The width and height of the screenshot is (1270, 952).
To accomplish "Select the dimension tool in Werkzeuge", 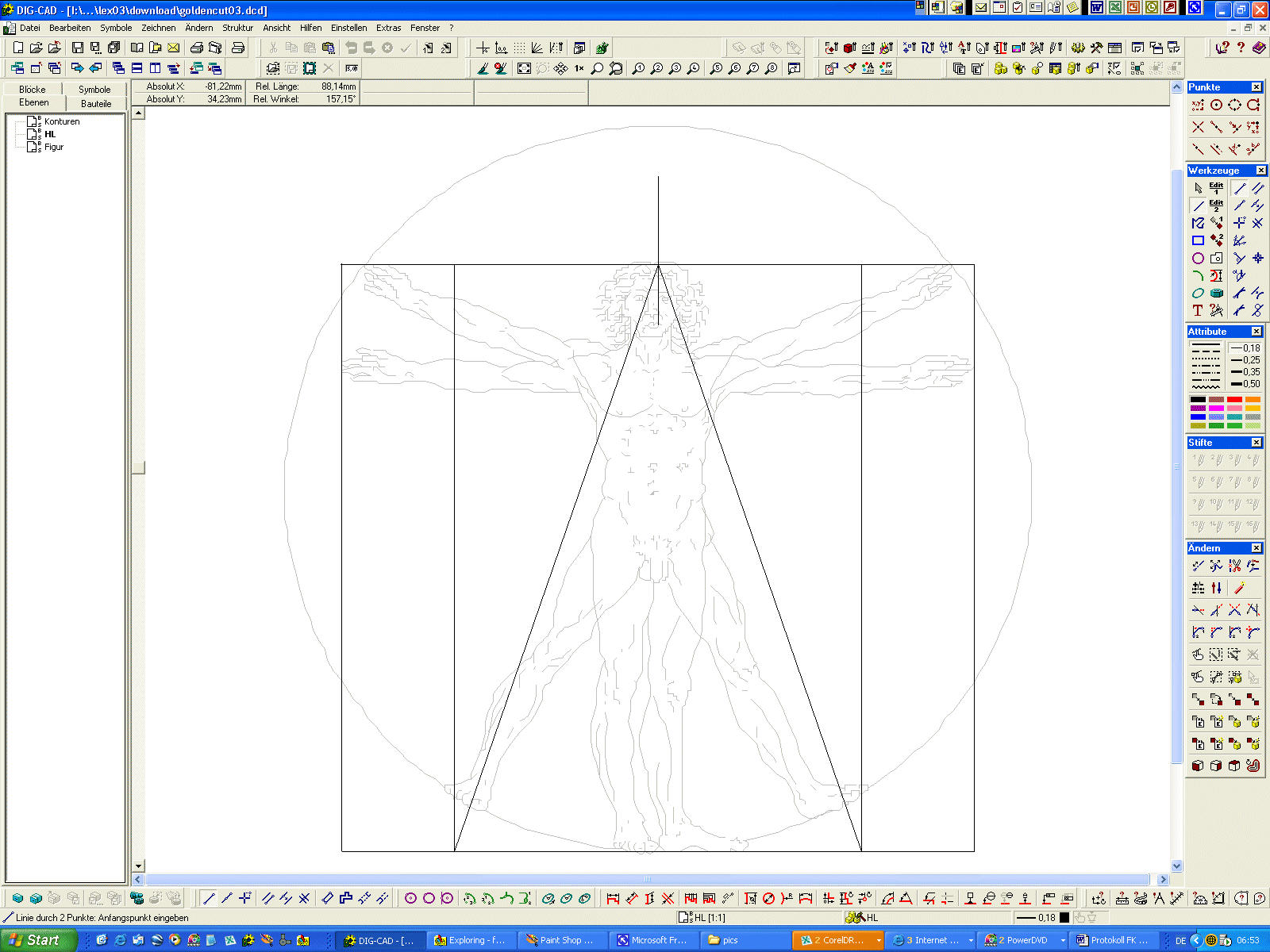I will tap(1216, 275).
